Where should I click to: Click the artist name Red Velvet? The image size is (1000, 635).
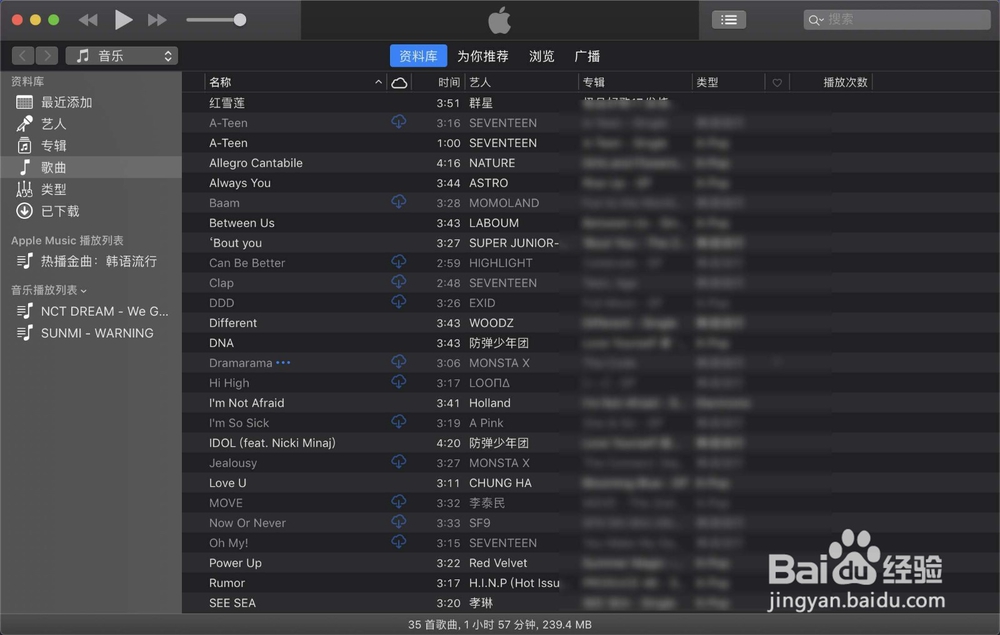[498, 563]
